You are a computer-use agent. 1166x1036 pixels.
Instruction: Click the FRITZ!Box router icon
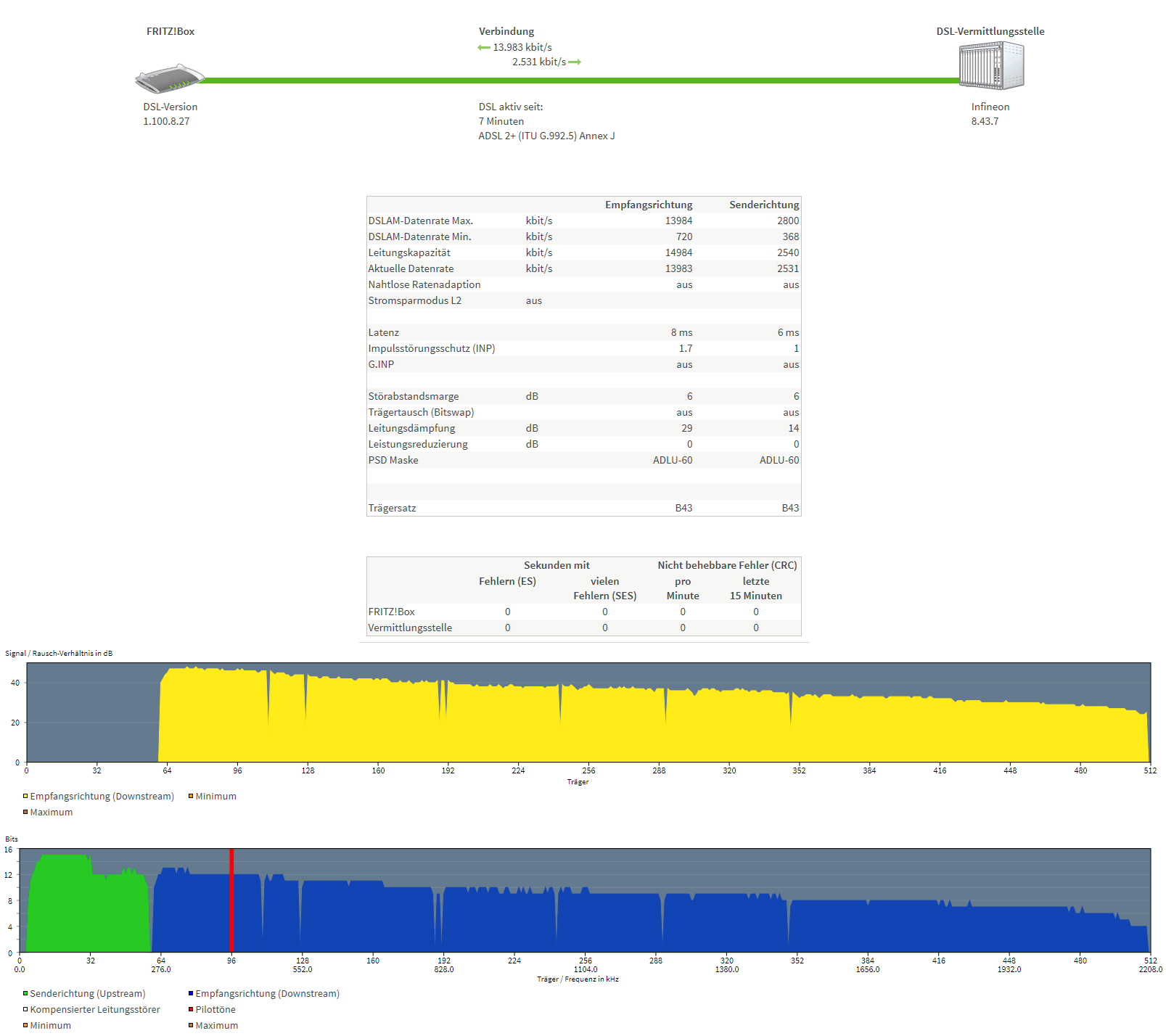point(170,79)
